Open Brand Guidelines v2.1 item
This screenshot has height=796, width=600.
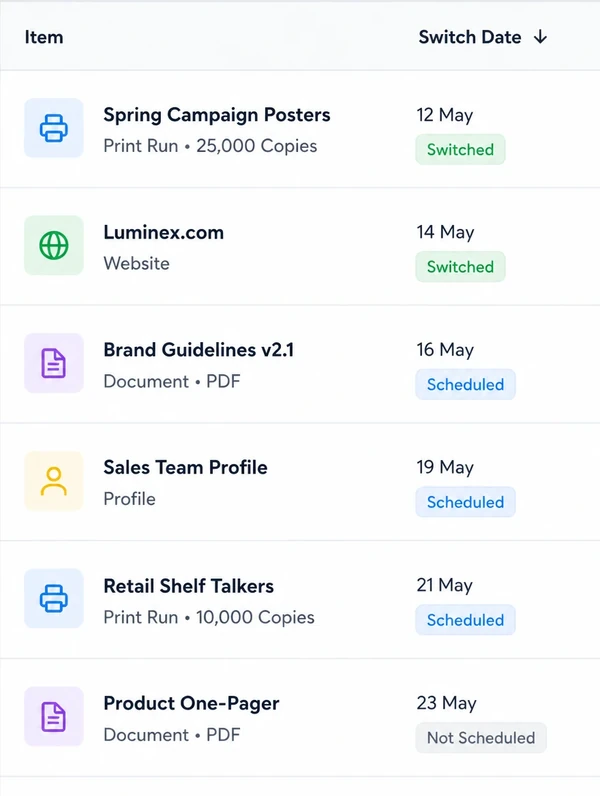click(x=198, y=350)
